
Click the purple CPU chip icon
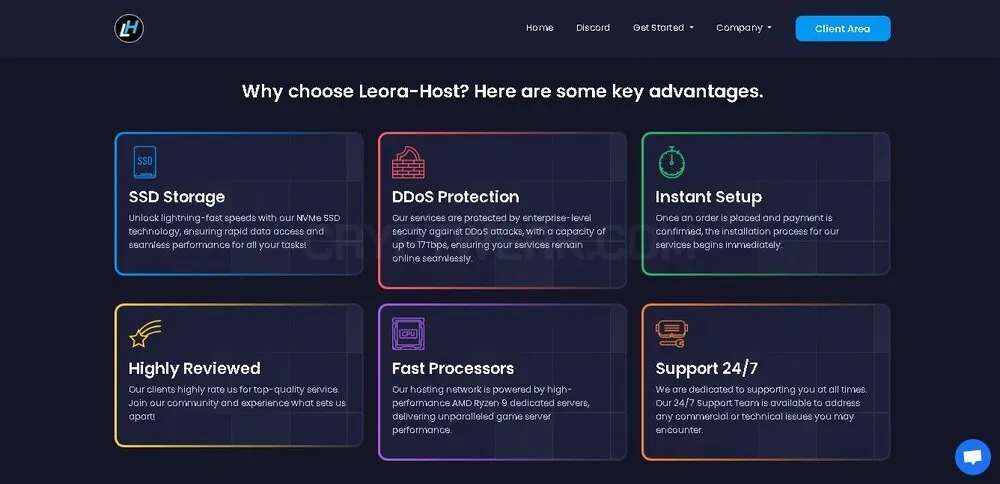click(408, 334)
